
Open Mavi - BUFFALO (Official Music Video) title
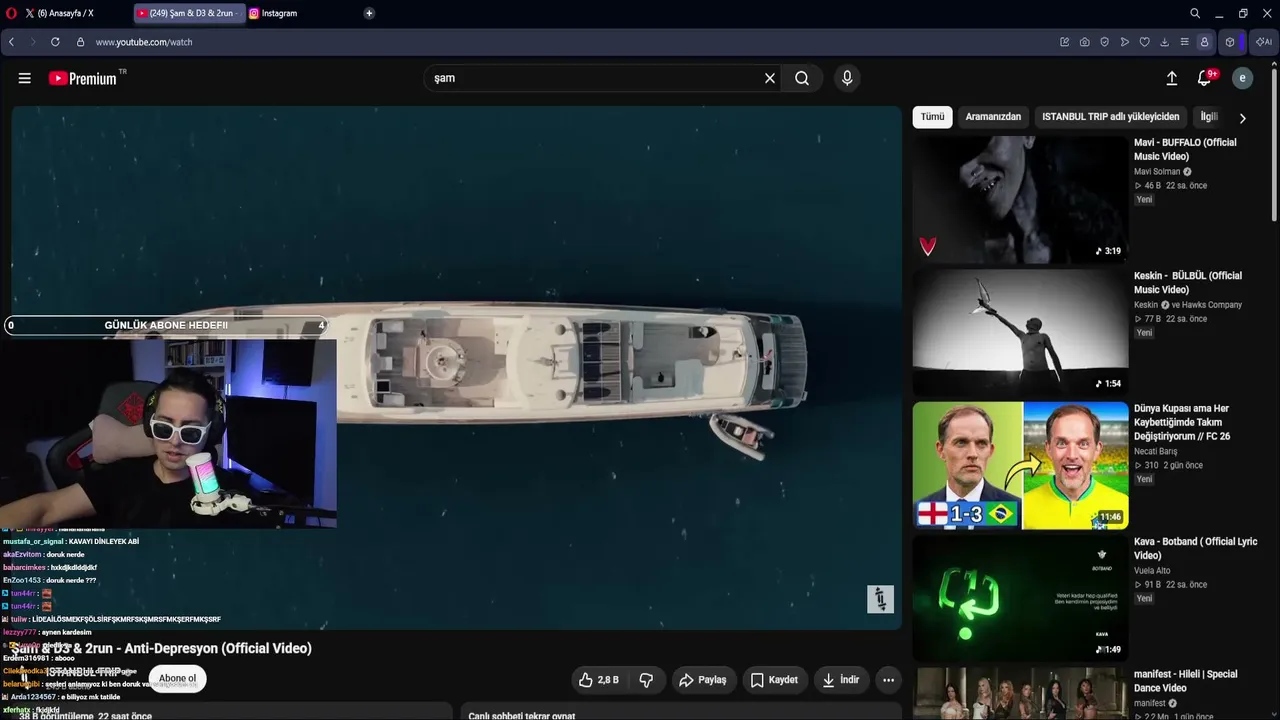(x=1185, y=150)
